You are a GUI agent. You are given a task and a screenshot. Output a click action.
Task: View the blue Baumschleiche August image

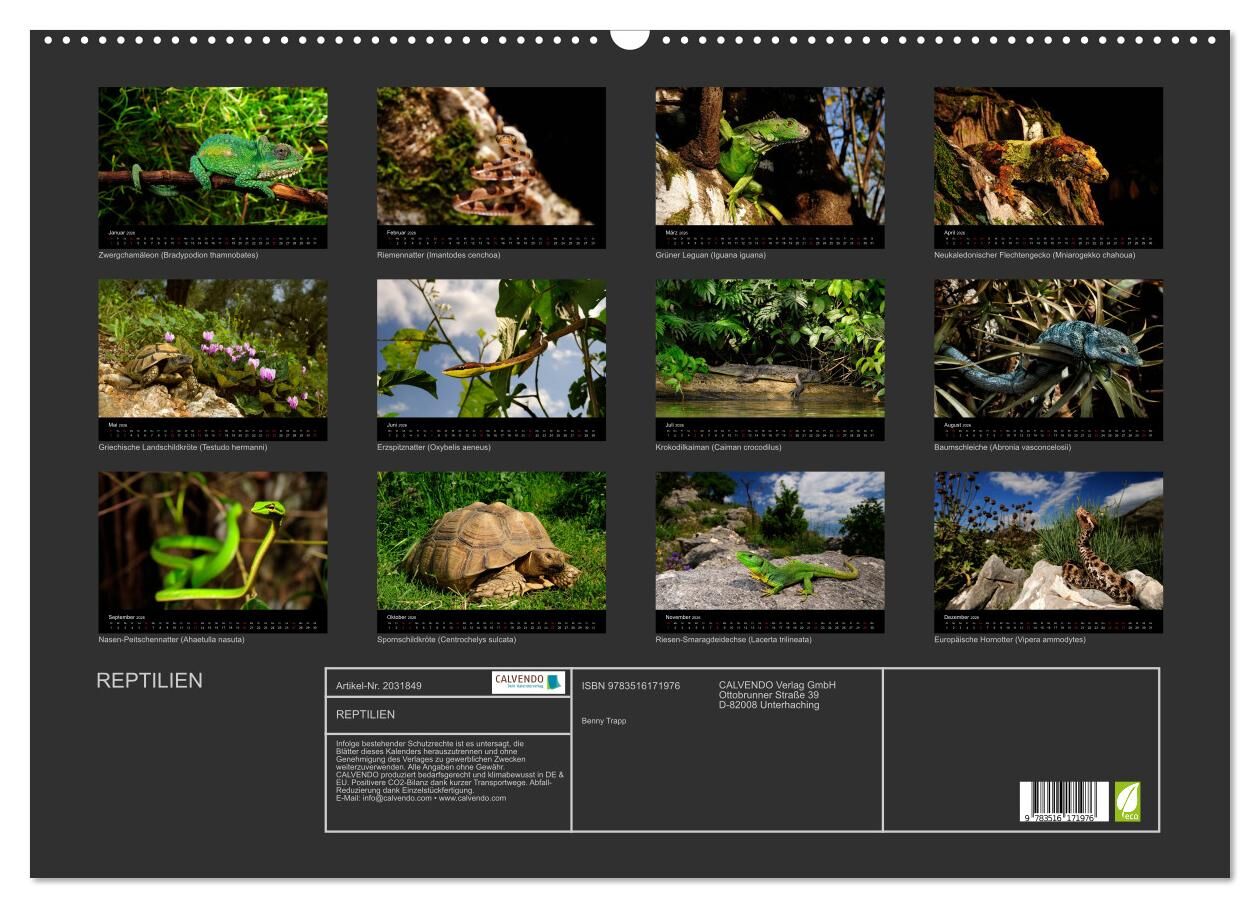1048,349
